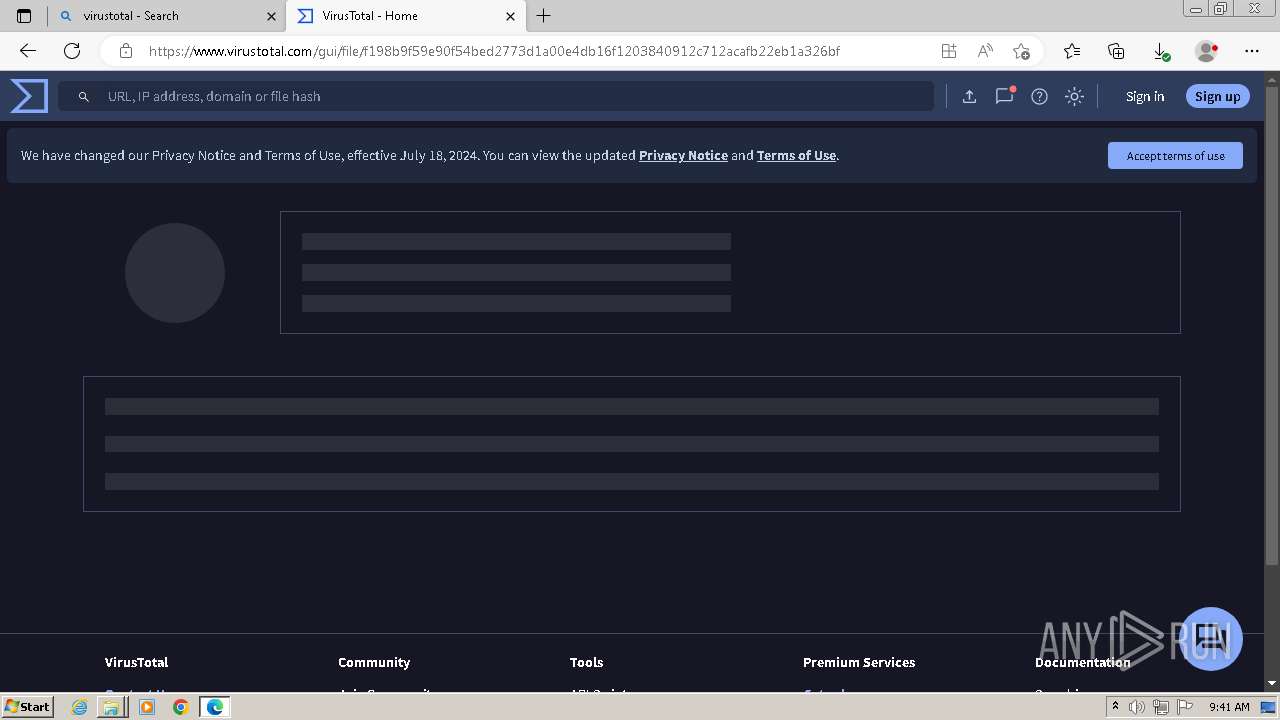Click the Tools footer heading
The height and width of the screenshot is (720, 1280).
pos(586,662)
